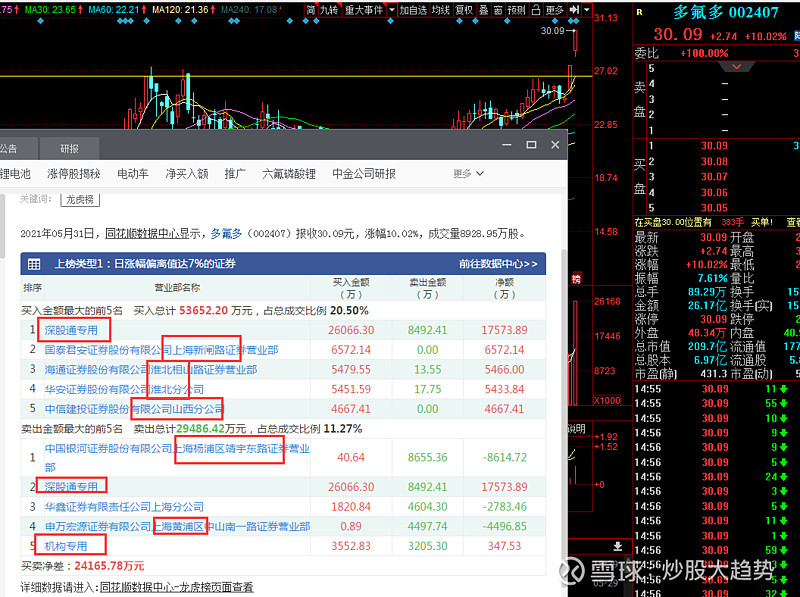The height and width of the screenshot is (597, 800).
Task: Open 深股通专用 in the sell top five
Action: pyautogui.click(x=71, y=487)
